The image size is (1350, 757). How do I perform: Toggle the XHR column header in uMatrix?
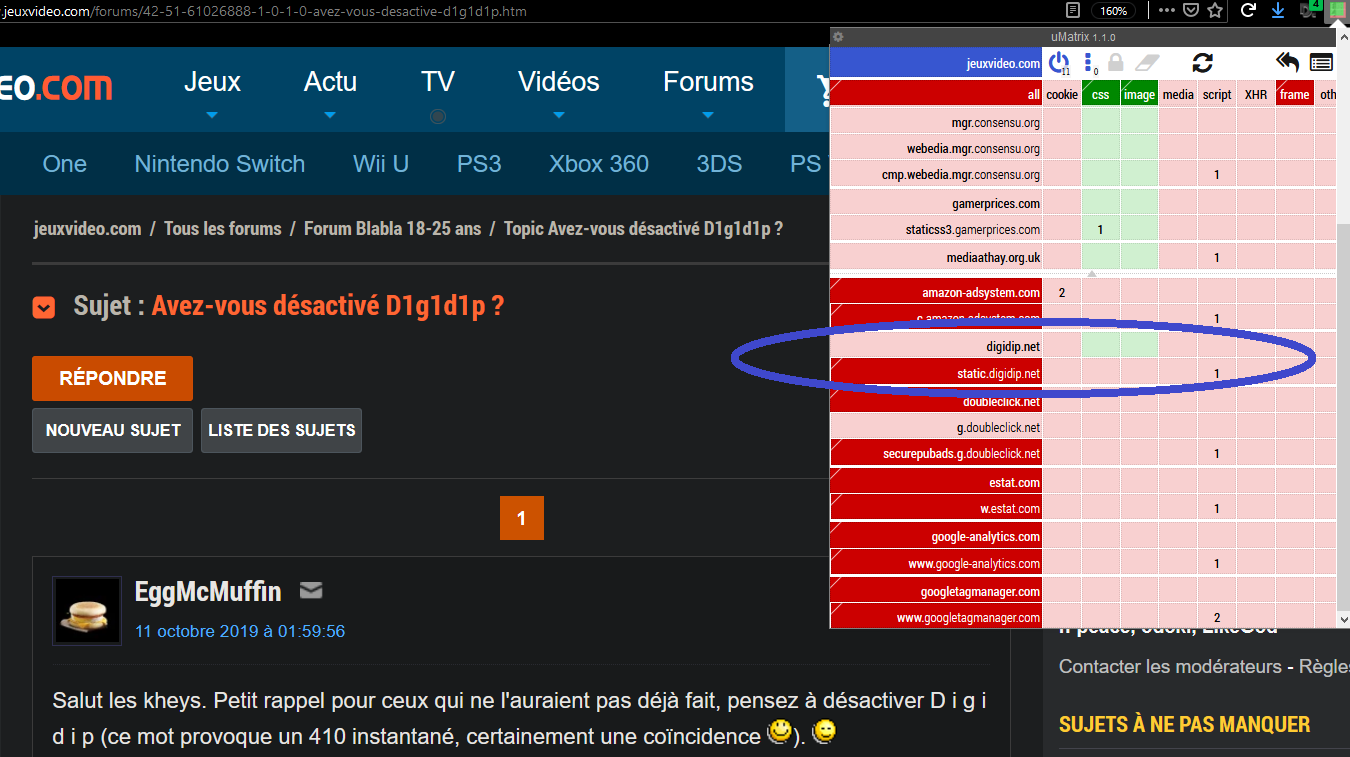[x=1256, y=94]
